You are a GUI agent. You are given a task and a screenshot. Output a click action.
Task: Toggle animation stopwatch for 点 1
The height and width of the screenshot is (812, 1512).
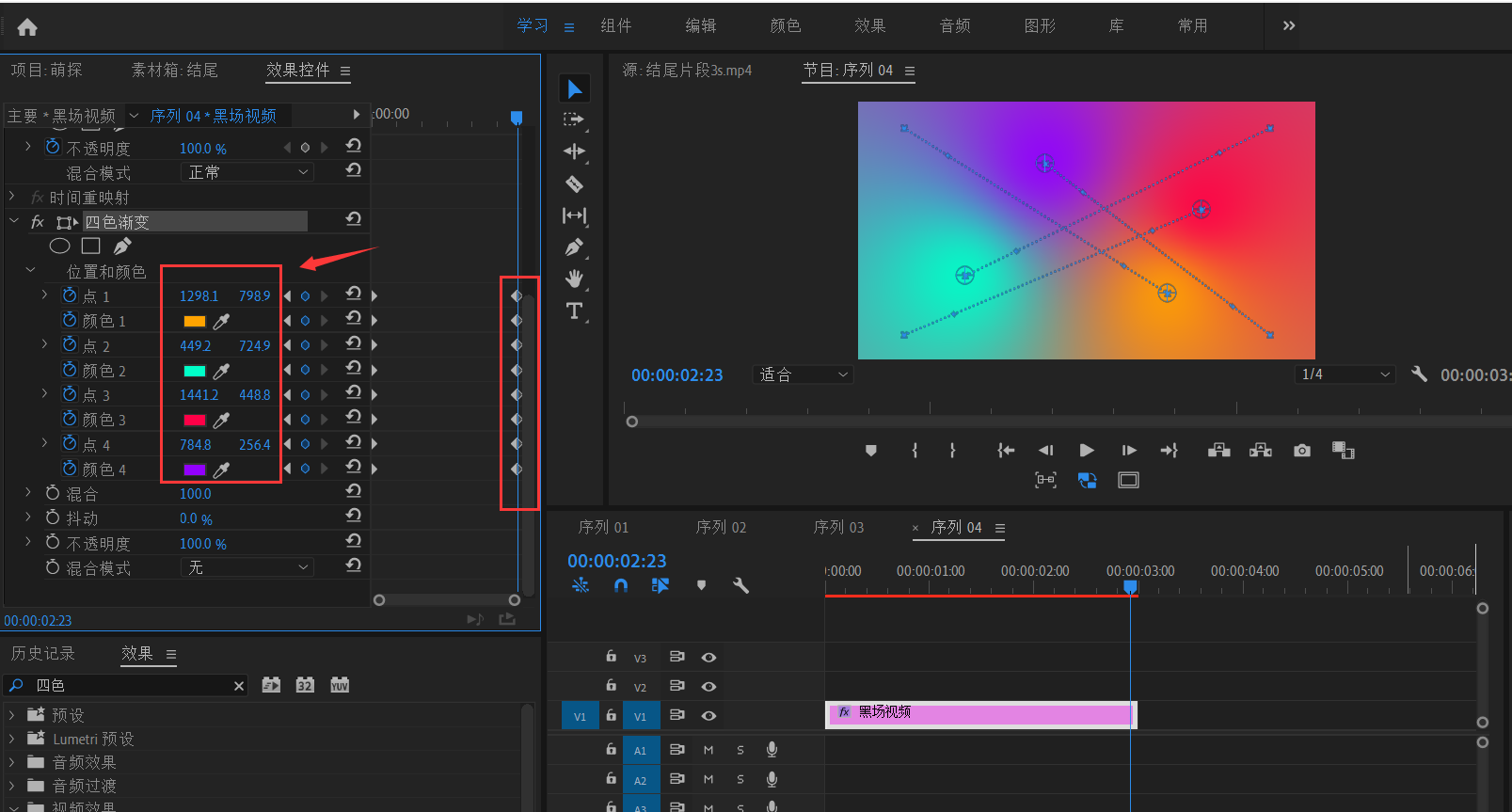coord(70,295)
